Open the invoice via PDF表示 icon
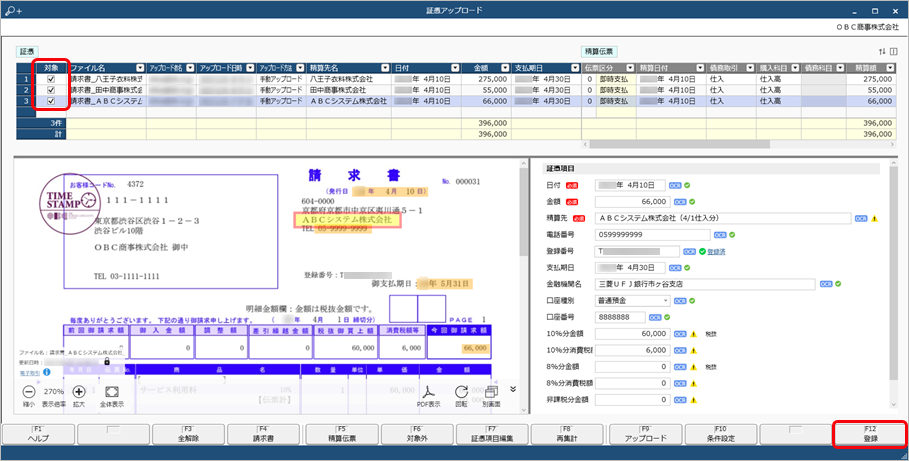Viewport: 909px width, 461px height. pyautogui.click(x=429, y=392)
